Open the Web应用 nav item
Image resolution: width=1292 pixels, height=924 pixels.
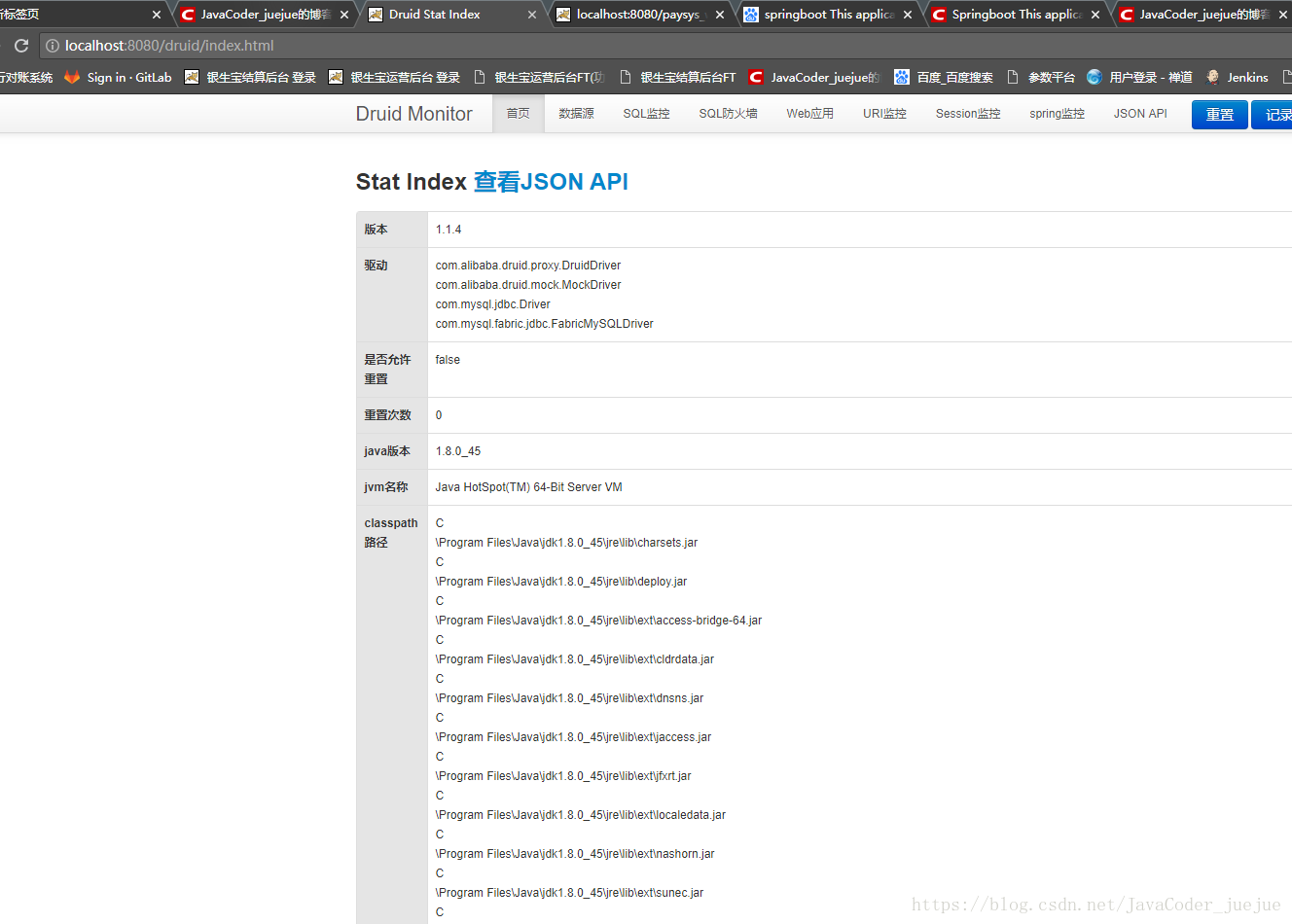coord(809,114)
